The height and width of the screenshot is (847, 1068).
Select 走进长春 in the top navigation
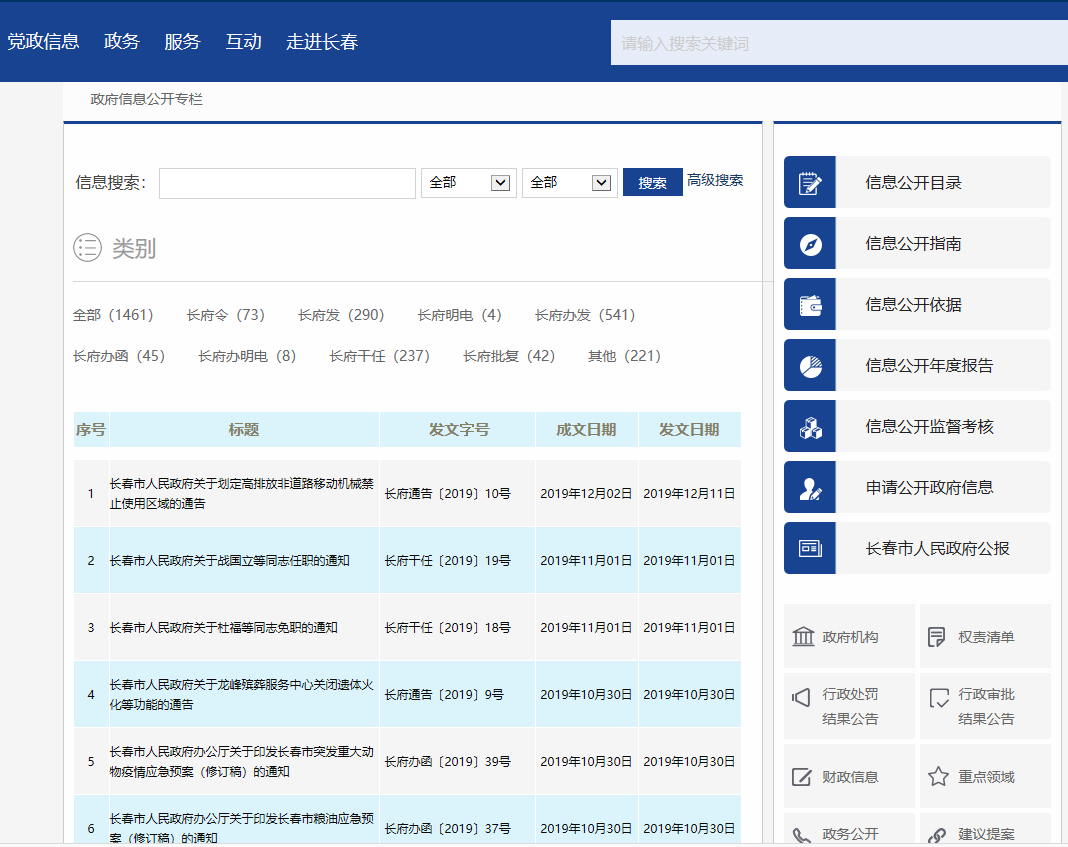point(322,42)
